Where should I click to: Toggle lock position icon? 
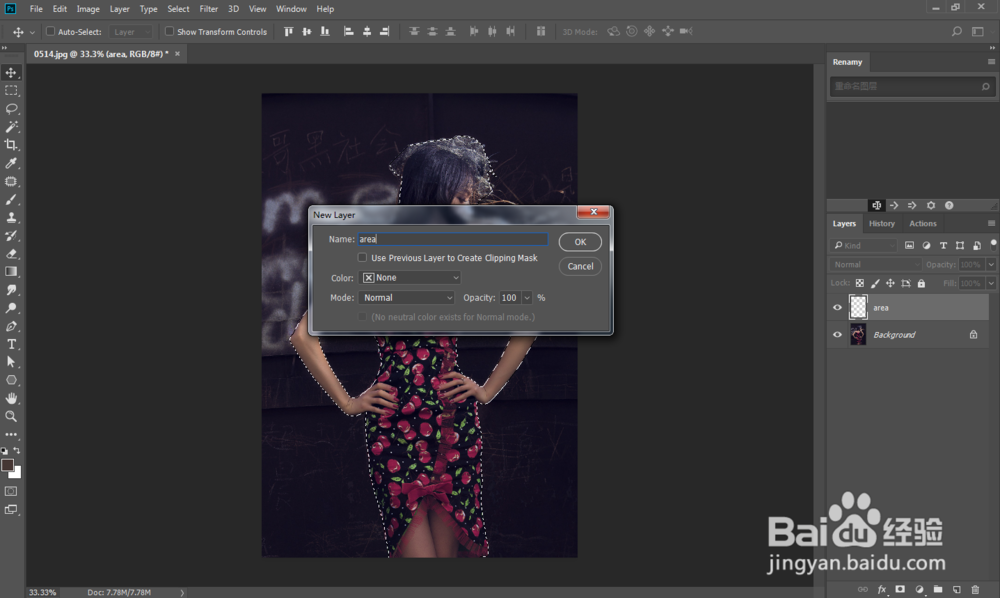point(890,283)
